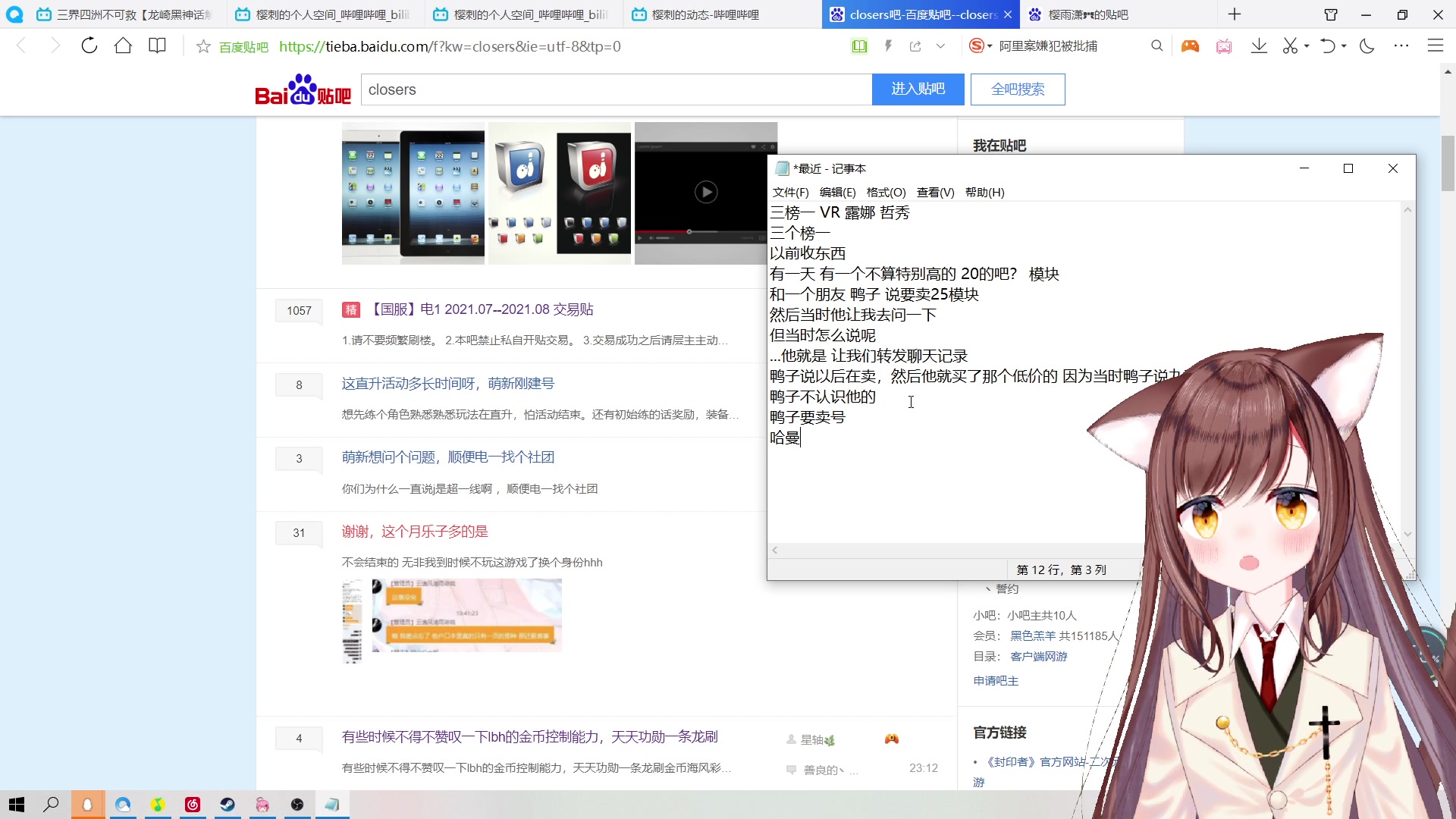Open 这直升活动多长时间呀 thread

click(447, 384)
